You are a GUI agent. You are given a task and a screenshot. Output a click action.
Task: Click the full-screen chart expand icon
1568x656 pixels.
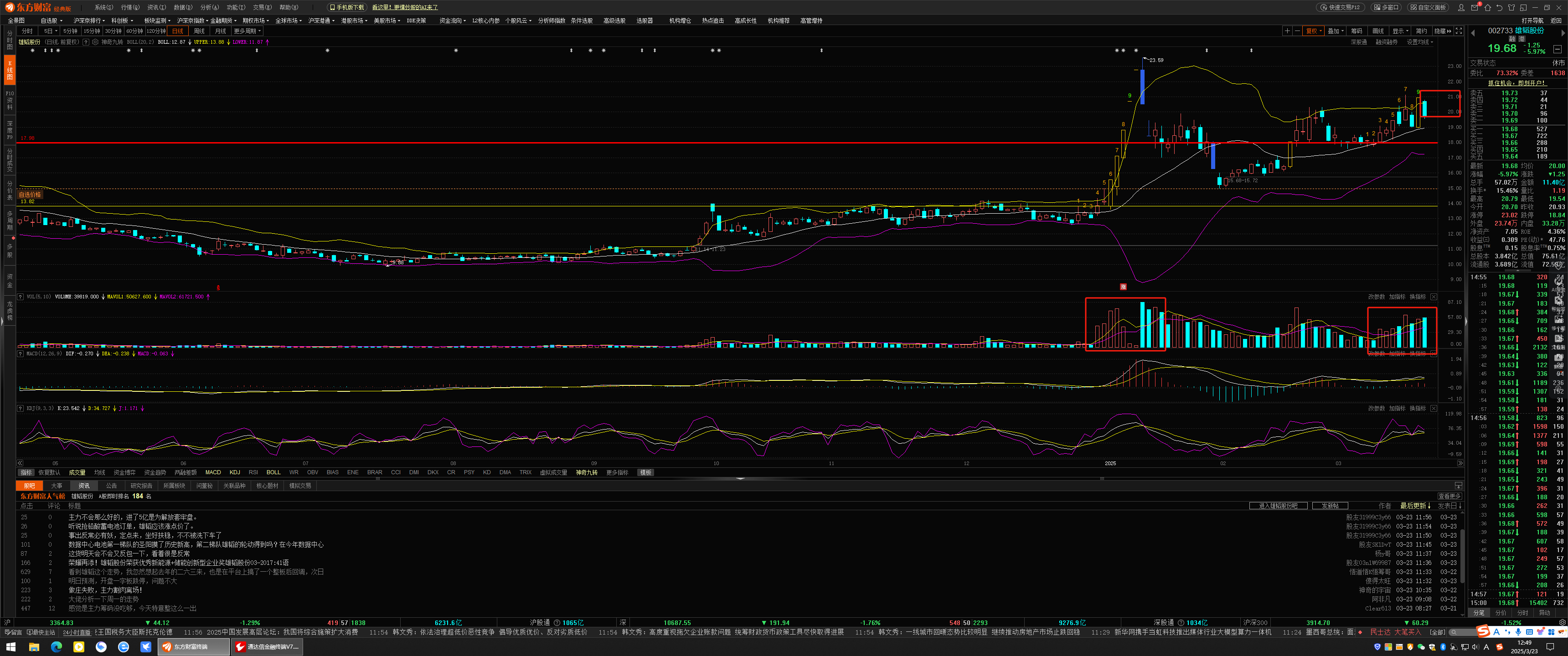(x=1459, y=31)
